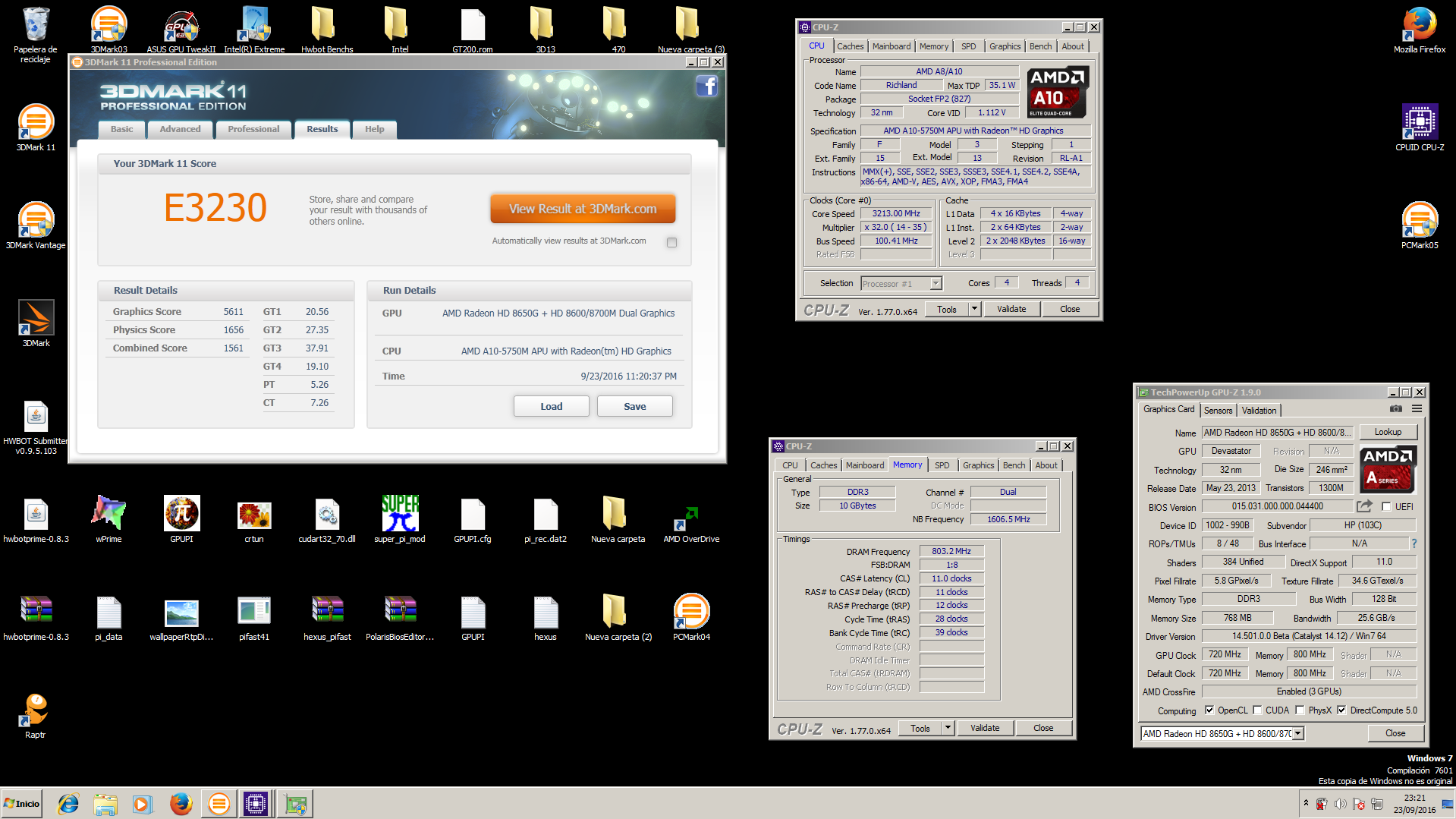Screen dimensions: 1456x819
Task: Click GPU-Z screenshot camera icon
Action: [1395, 408]
